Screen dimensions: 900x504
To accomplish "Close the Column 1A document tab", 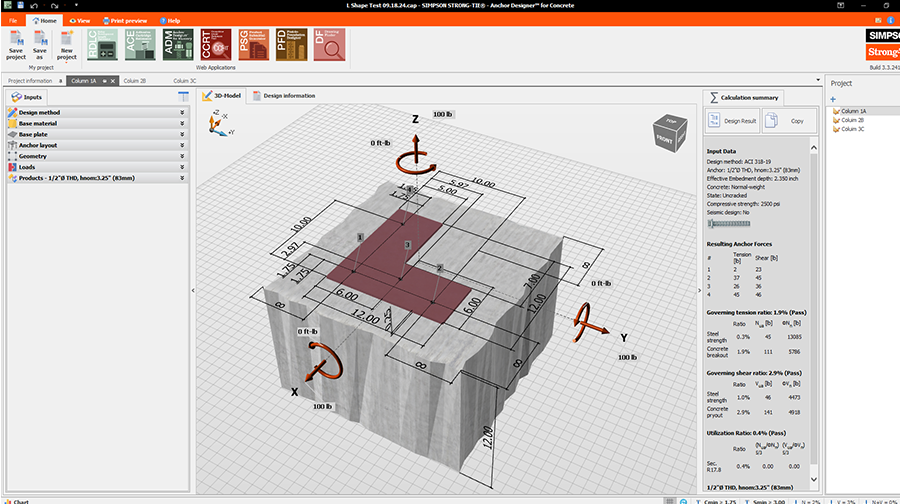I will tap(113, 81).
